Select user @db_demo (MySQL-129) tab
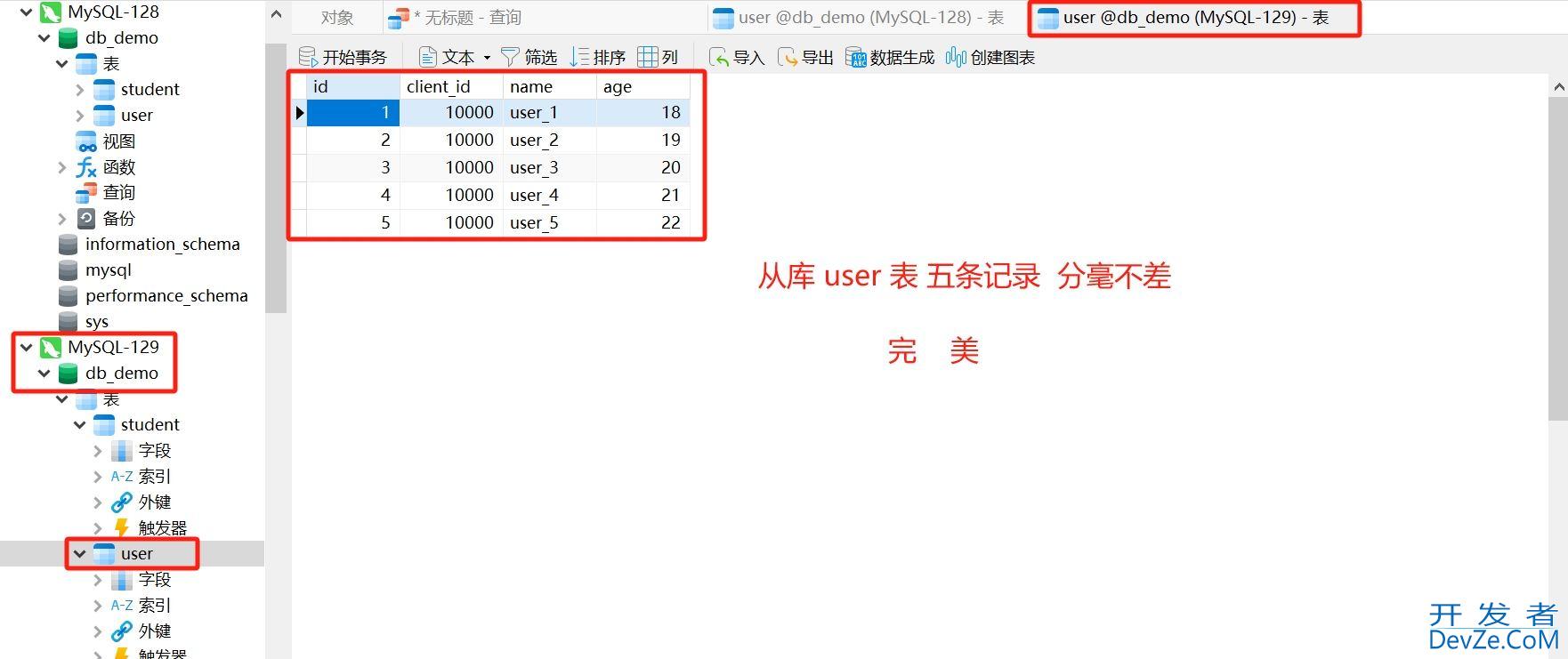The image size is (1568, 659). click(x=1194, y=18)
